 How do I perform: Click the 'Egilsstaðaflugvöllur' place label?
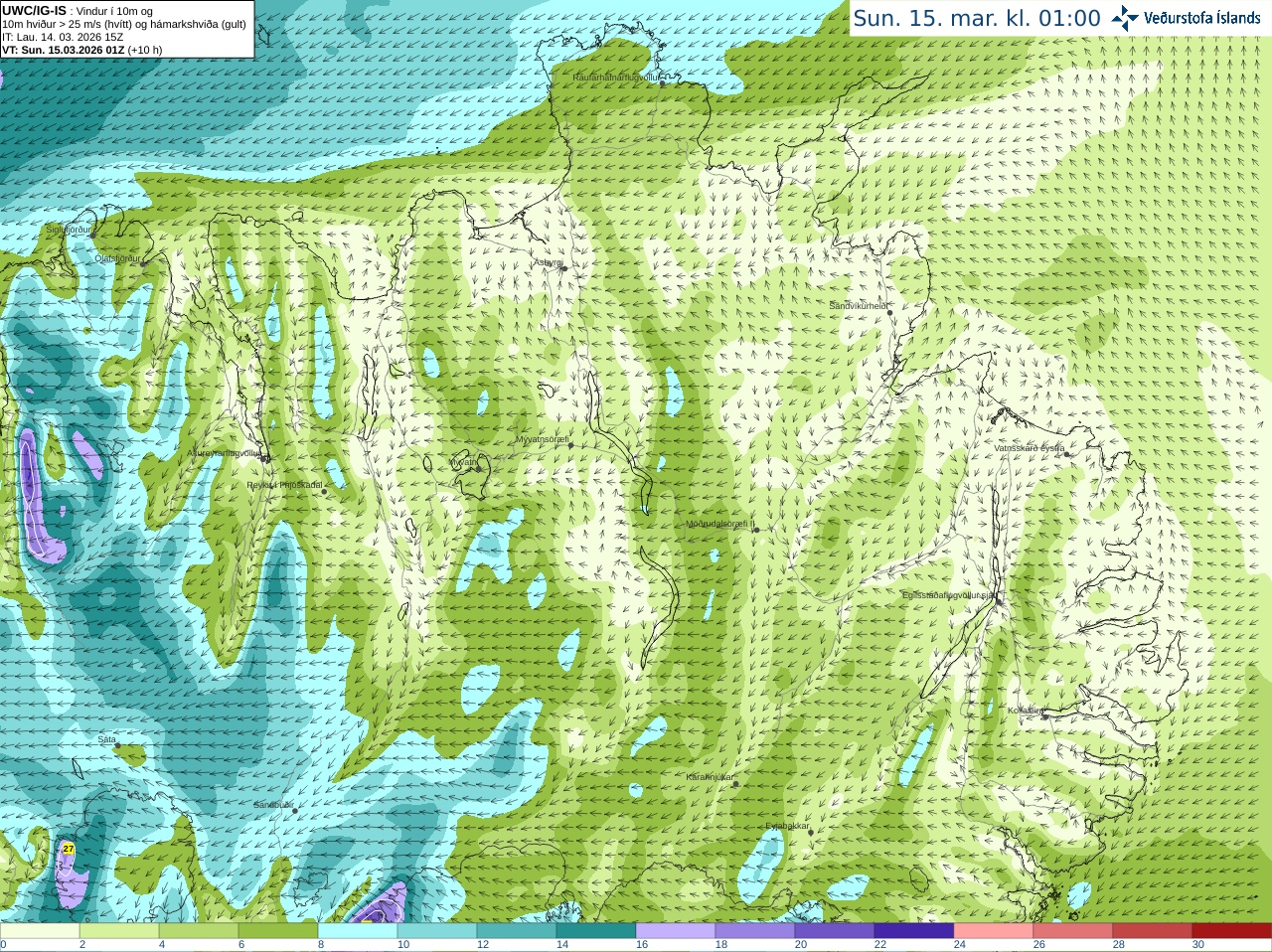coord(948,594)
